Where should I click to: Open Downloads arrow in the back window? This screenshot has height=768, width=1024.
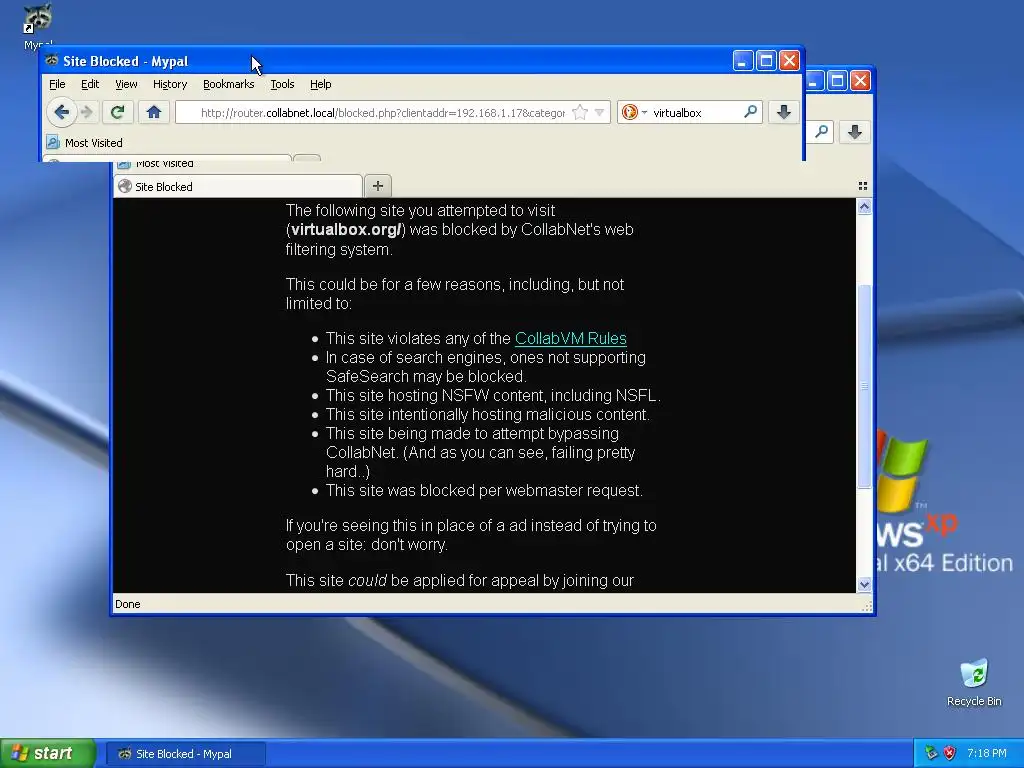point(854,132)
